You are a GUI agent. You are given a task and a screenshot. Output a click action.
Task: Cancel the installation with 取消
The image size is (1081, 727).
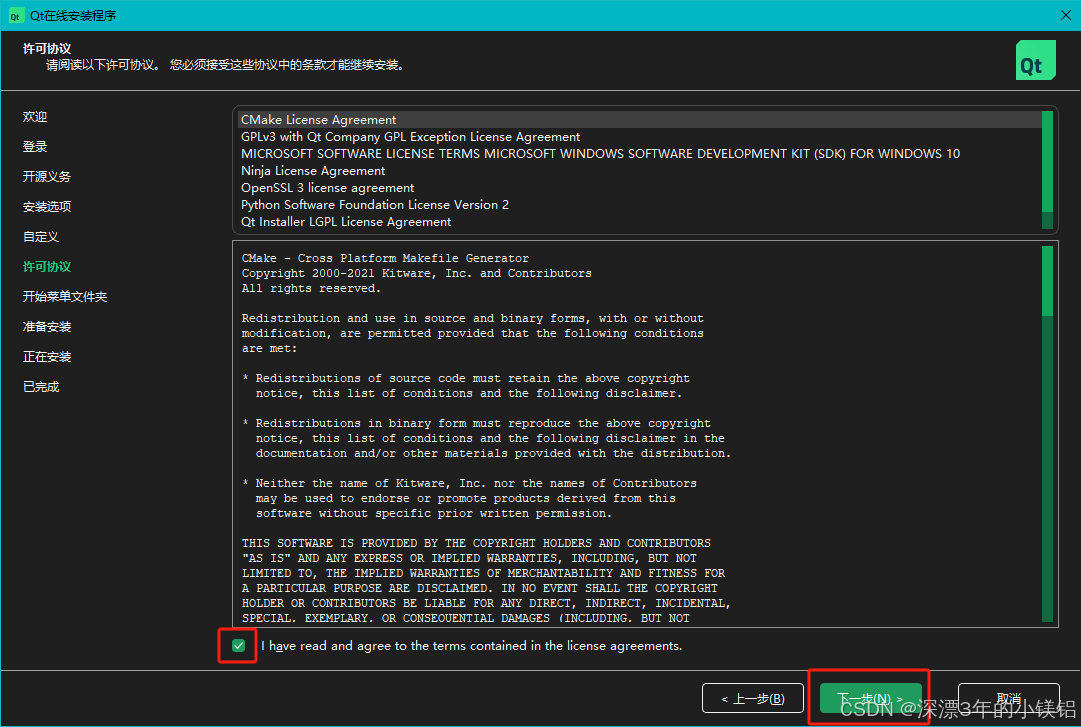[1009, 699]
